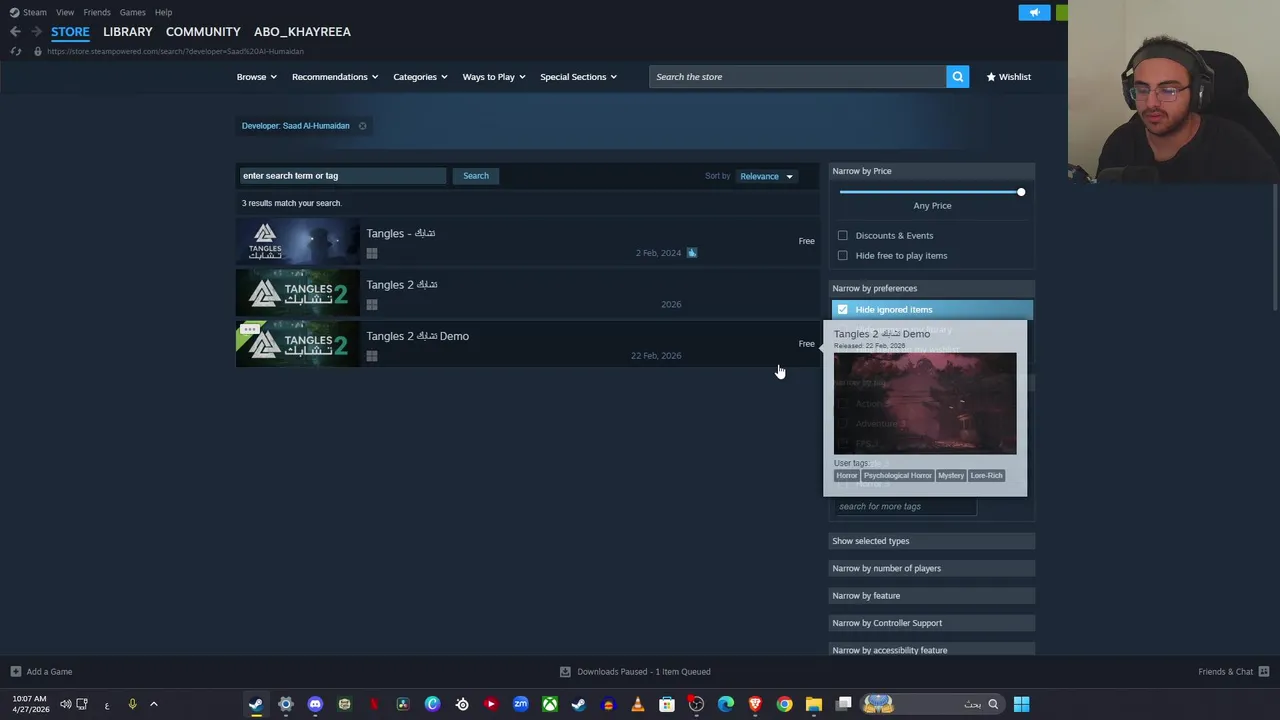Expand the Browse dropdown
Viewport: 1280px width, 720px height.
256,77
